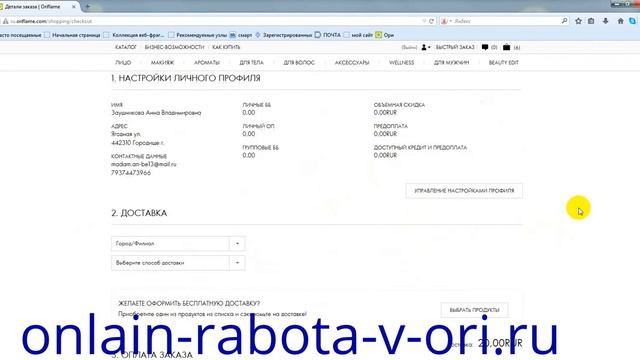
Task: Reload the page with the refresh icon
Action: [431, 21]
